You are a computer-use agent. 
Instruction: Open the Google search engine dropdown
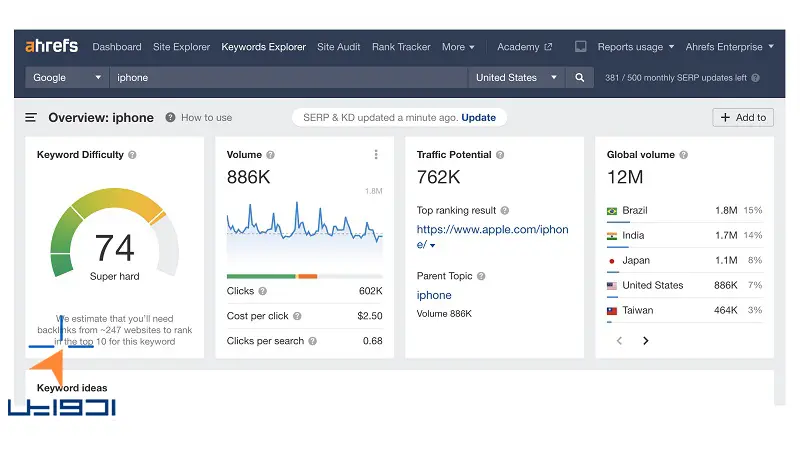67,77
